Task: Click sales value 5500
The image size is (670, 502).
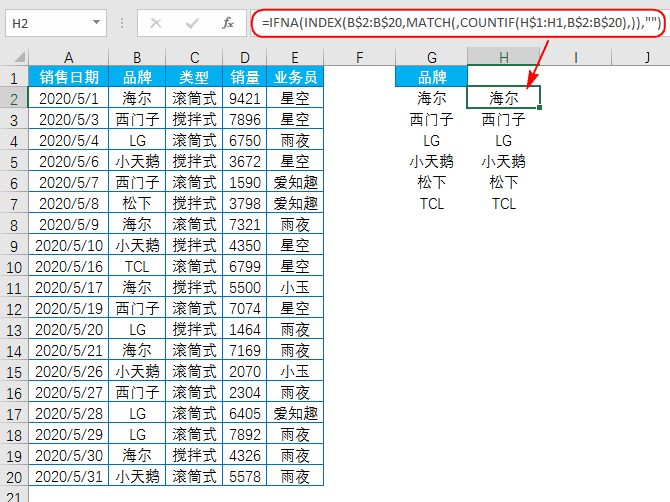Action: click(244, 288)
